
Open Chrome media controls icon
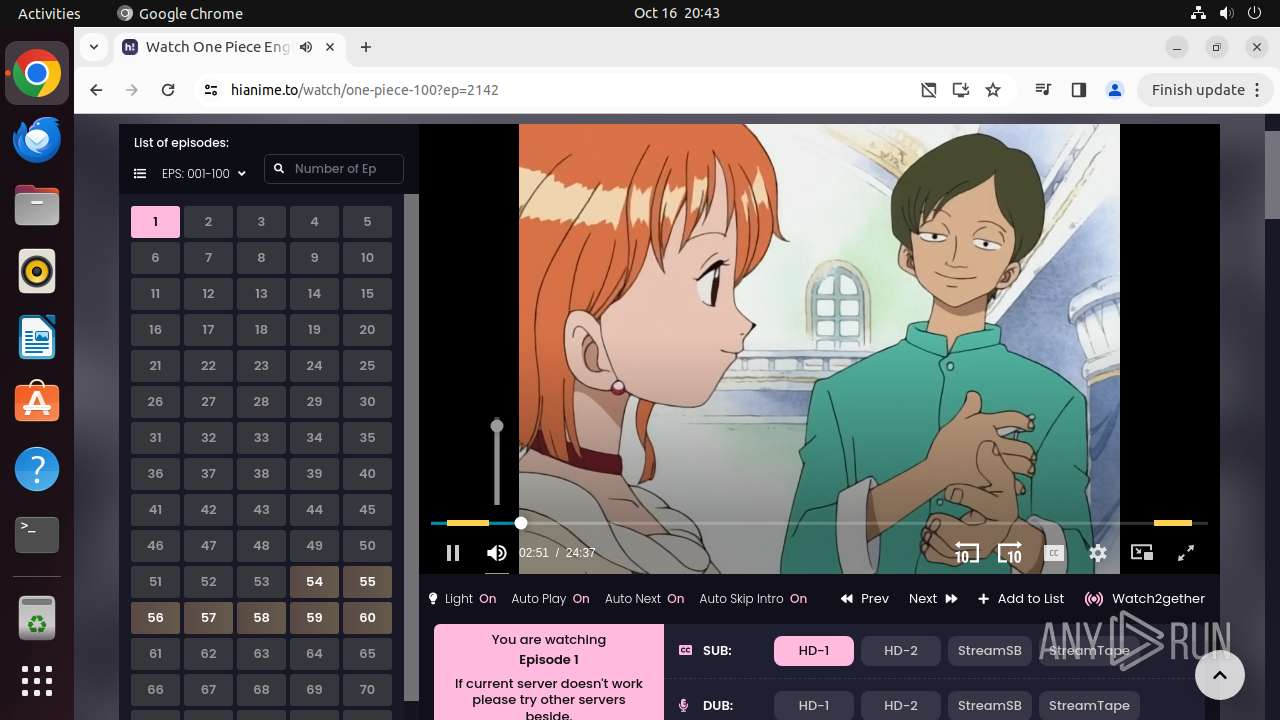pyautogui.click(x=1044, y=90)
